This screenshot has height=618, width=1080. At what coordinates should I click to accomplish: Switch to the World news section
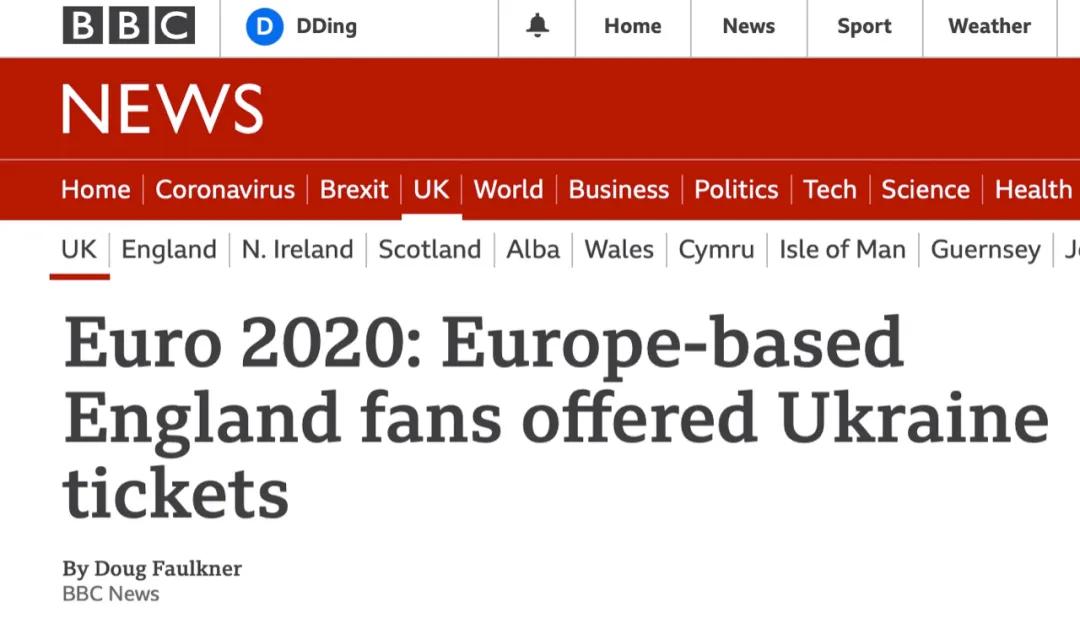[x=508, y=189]
